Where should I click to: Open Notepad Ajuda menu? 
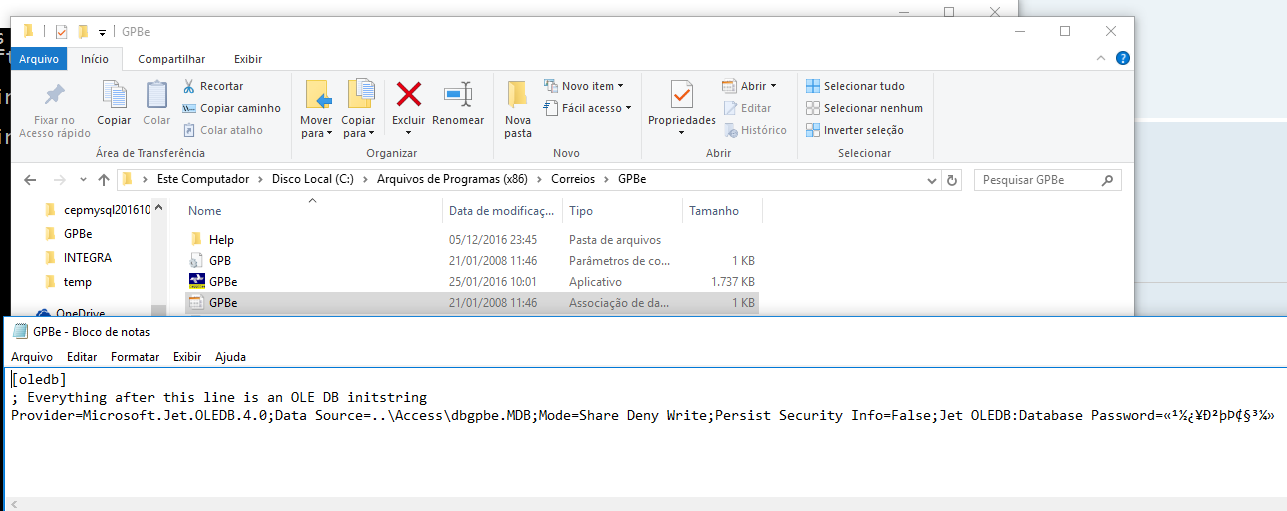pyautogui.click(x=230, y=357)
